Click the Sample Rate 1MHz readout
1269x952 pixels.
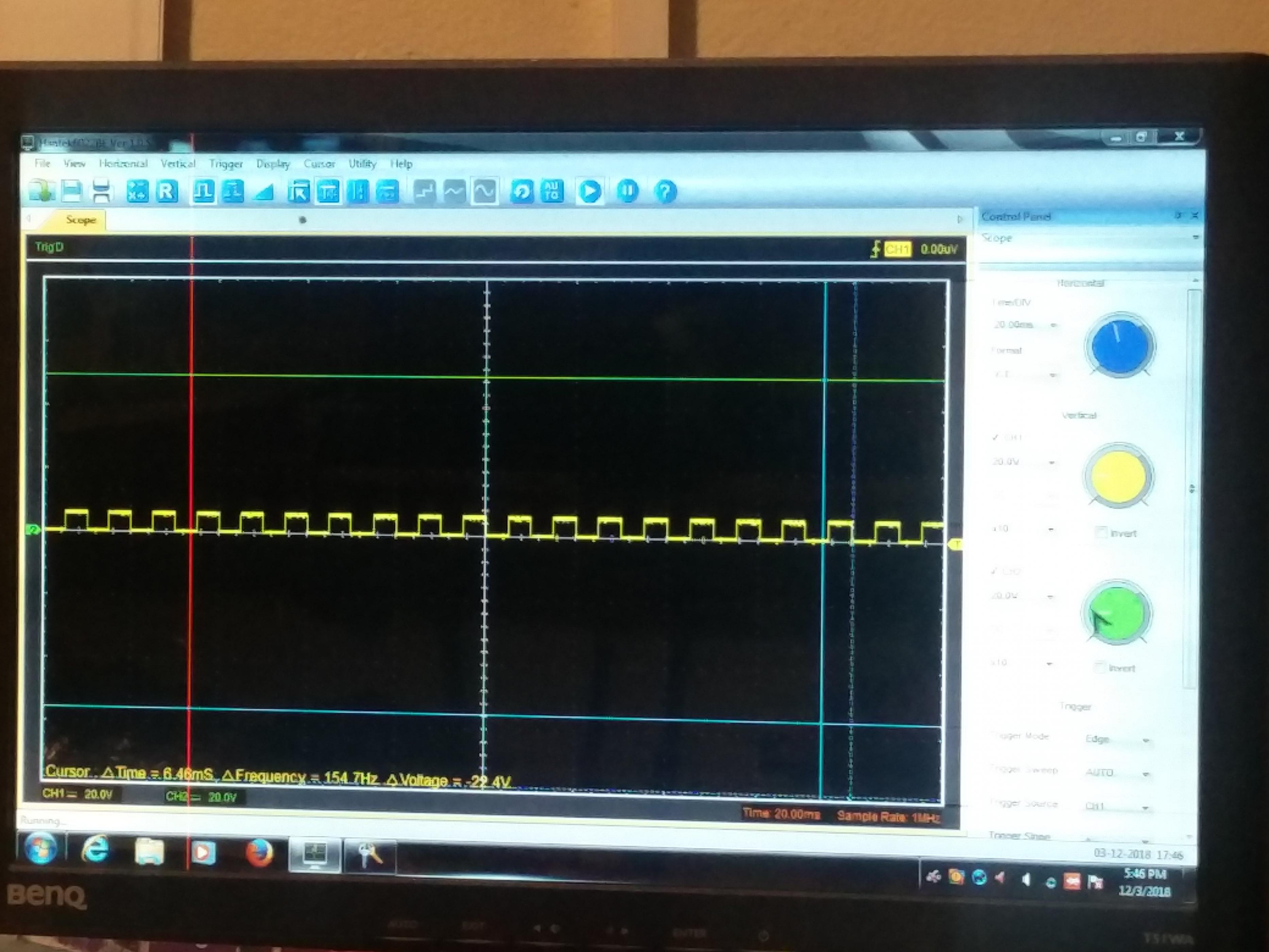[x=889, y=816]
